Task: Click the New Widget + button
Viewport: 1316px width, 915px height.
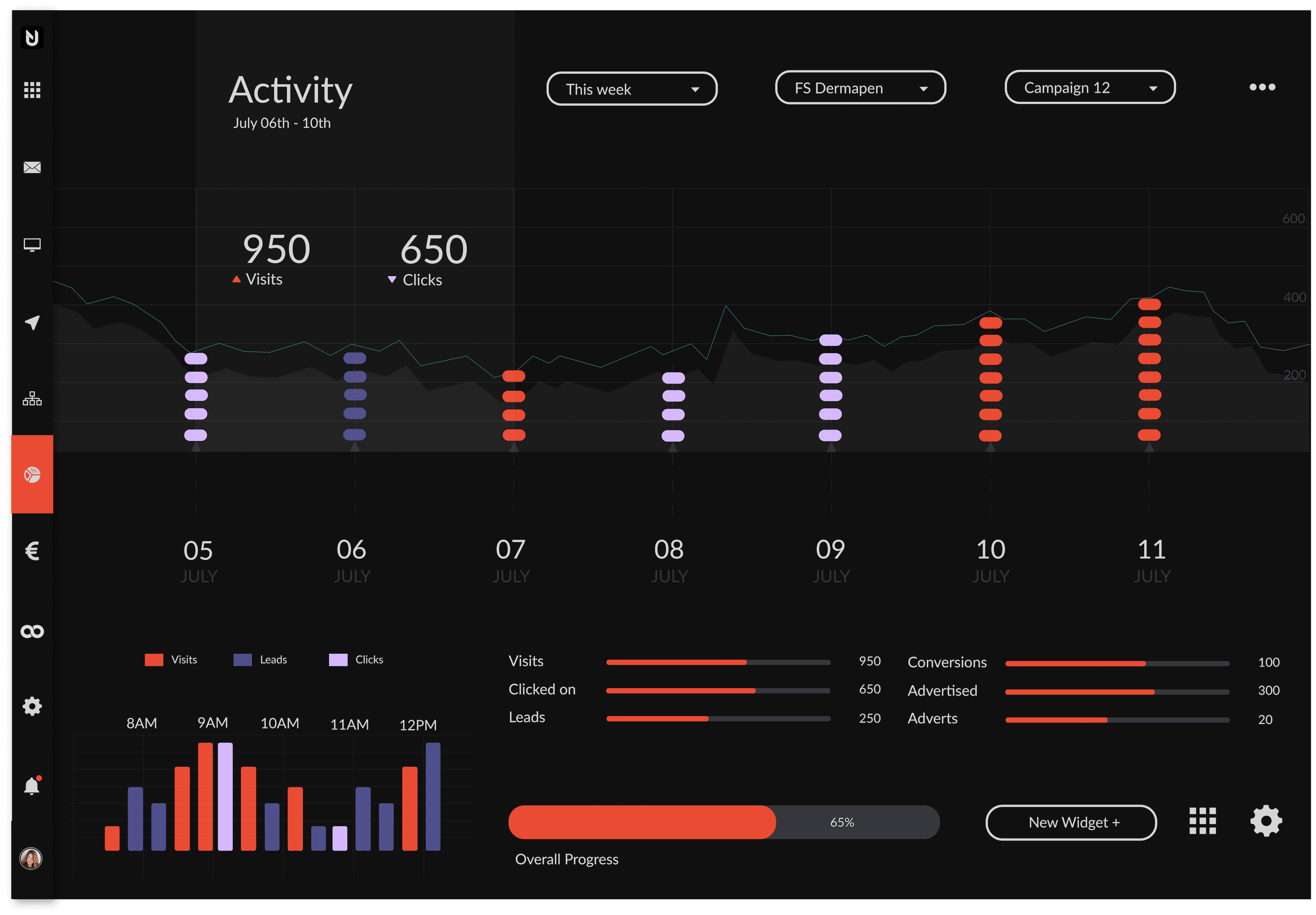Action: (1071, 822)
